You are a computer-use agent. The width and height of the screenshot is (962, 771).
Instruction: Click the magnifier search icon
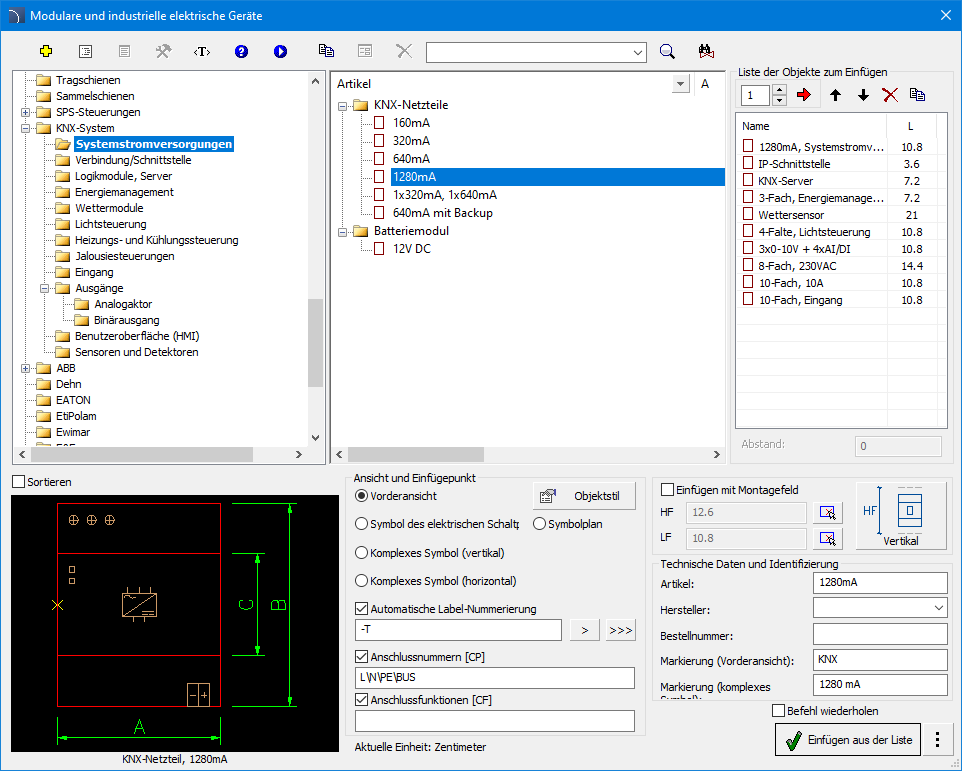[x=668, y=52]
